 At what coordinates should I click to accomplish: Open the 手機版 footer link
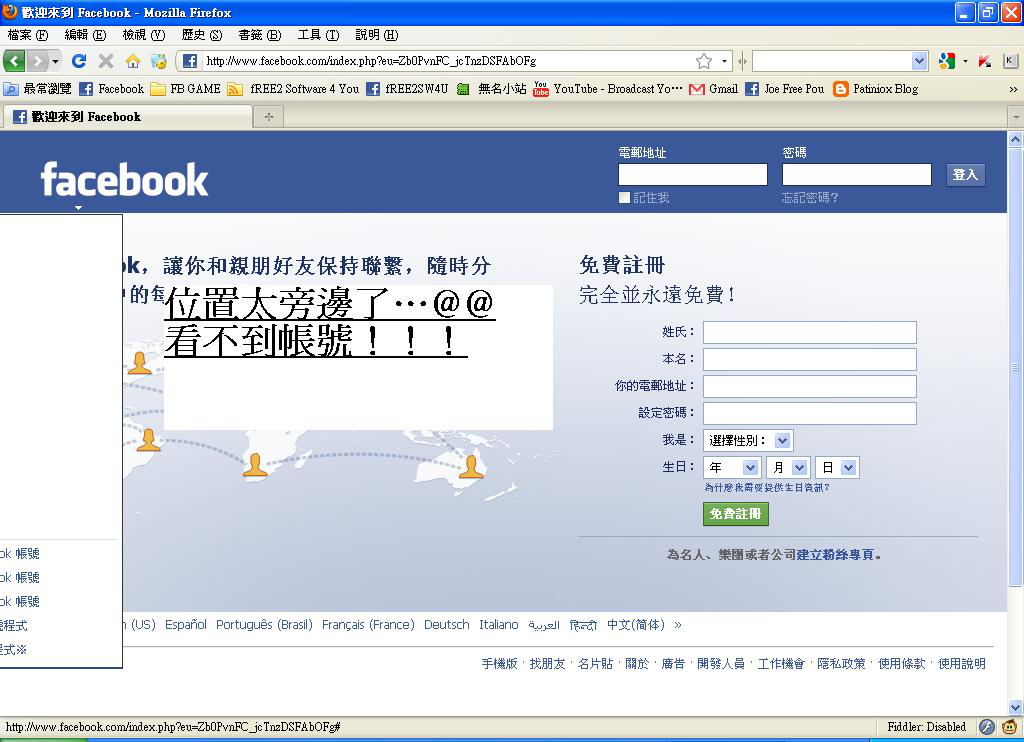pos(499,664)
